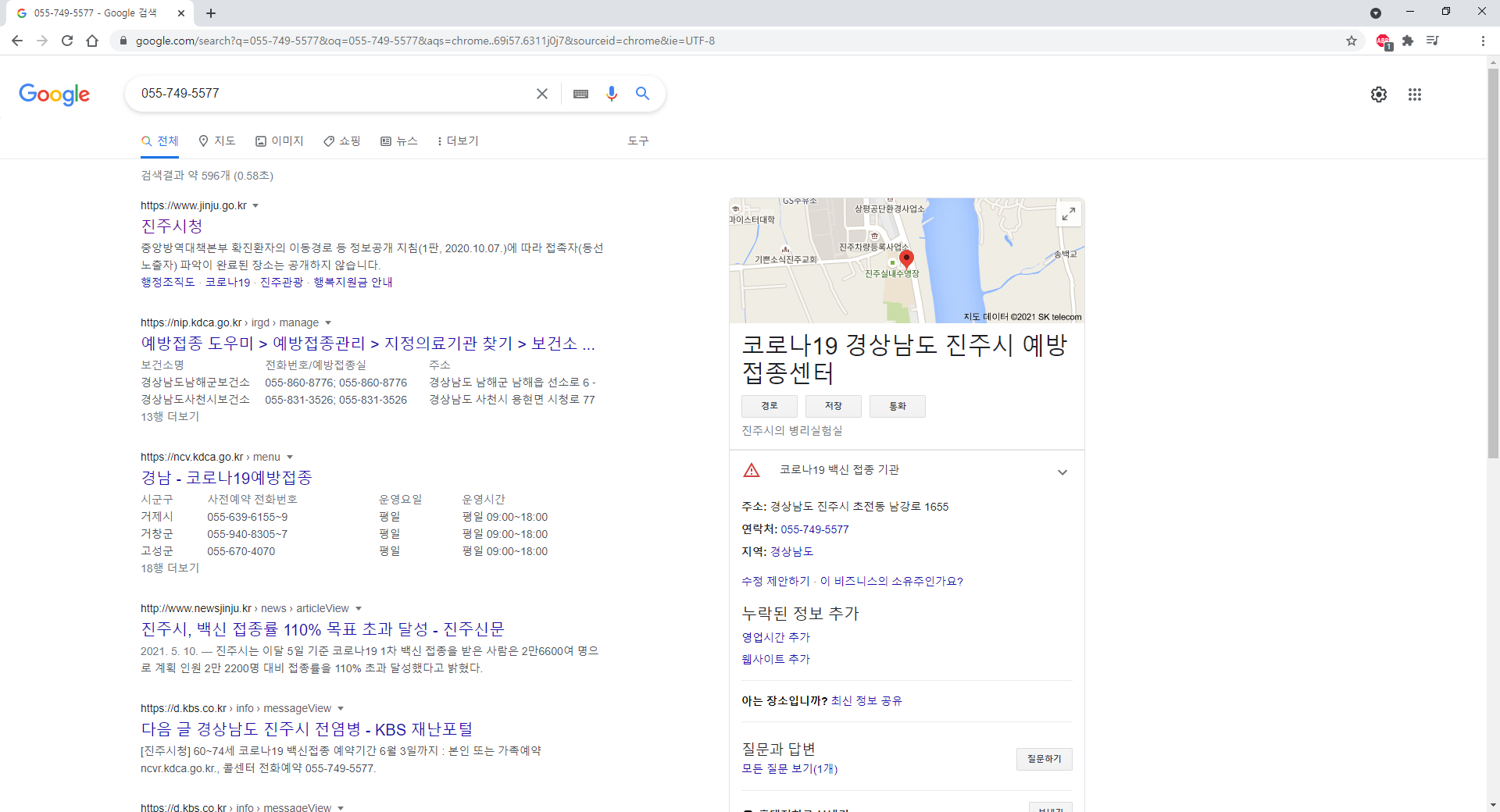Open KBS 재난포털 result link
Image resolution: width=1500 pixels, height=812 pixels.
coord(307,729)
